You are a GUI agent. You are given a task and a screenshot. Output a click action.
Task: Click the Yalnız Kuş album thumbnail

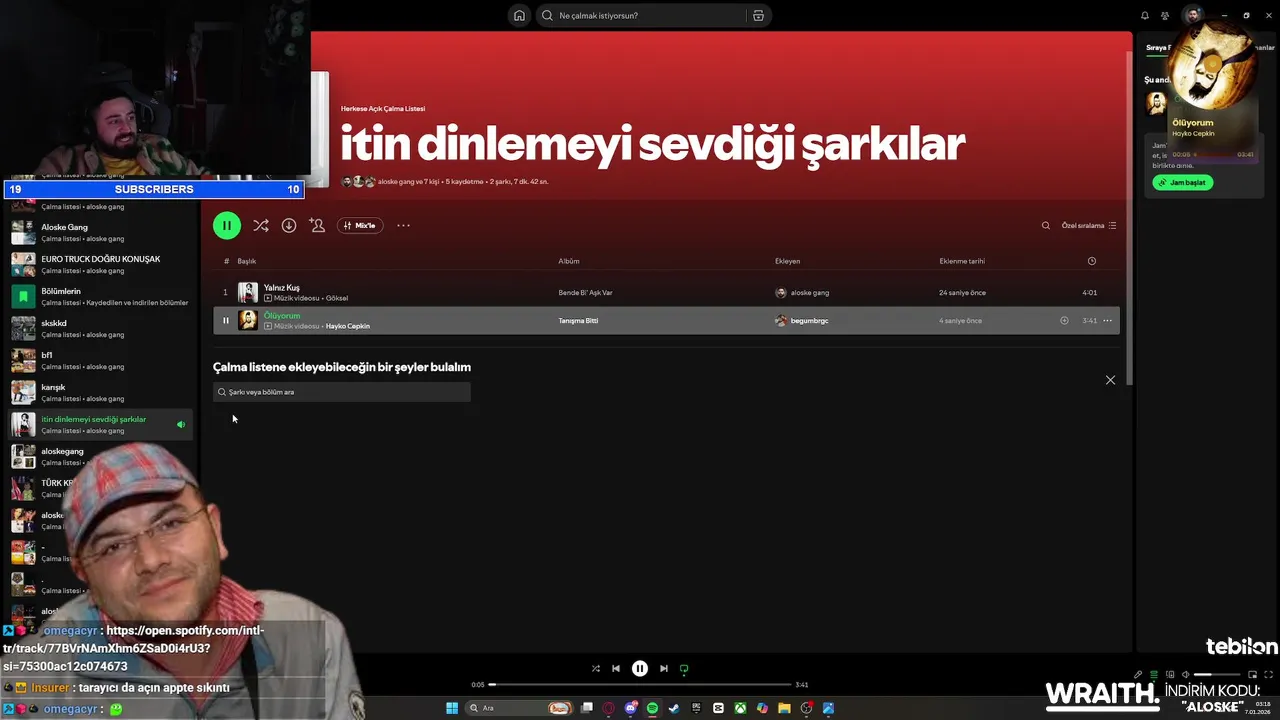coord(248,293)
